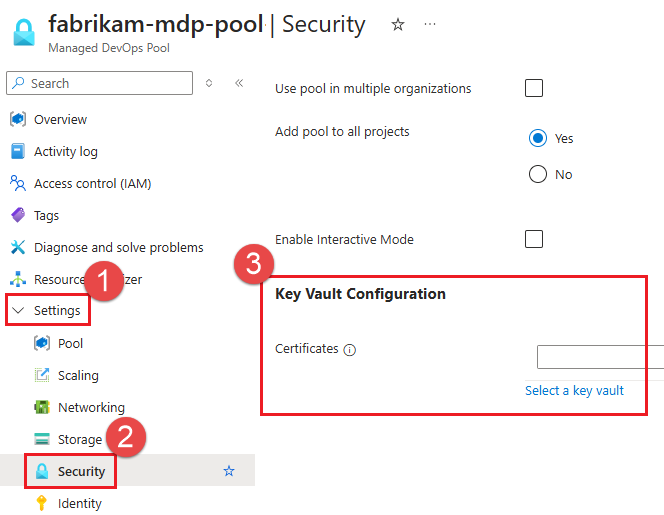Collapse the Settings section chevron
This screenshot has height=515, width=664.
pos(18,310)
